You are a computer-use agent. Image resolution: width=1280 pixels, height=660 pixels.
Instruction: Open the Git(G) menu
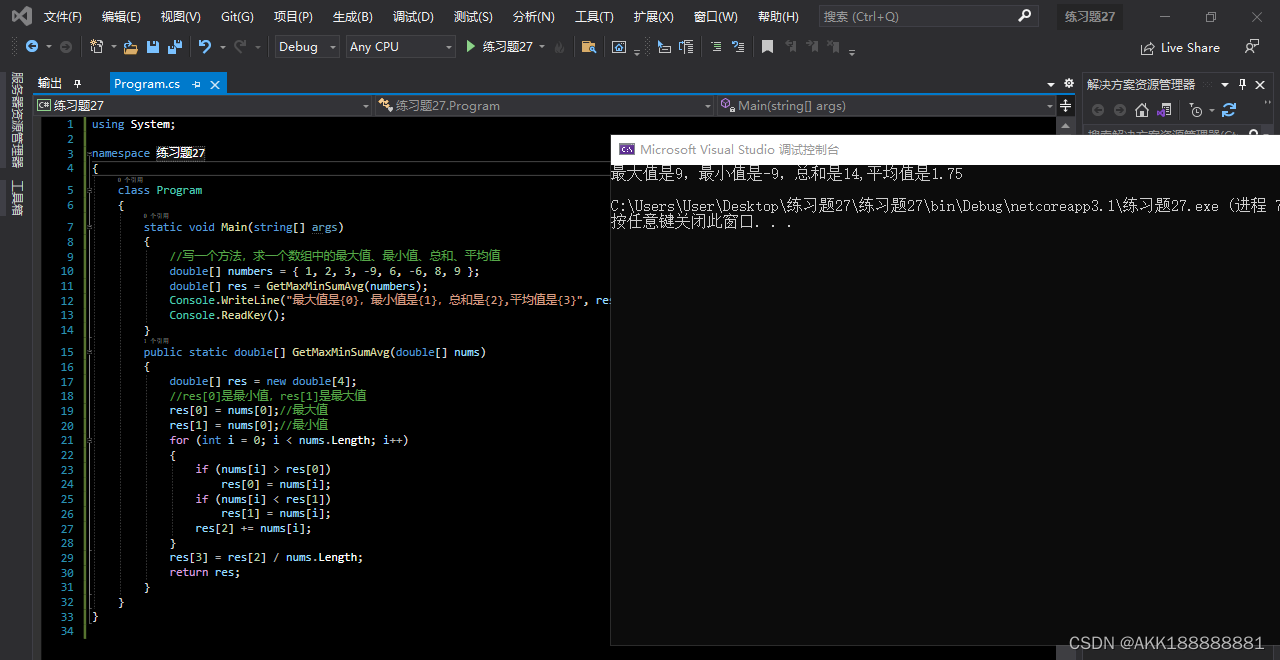237,17
